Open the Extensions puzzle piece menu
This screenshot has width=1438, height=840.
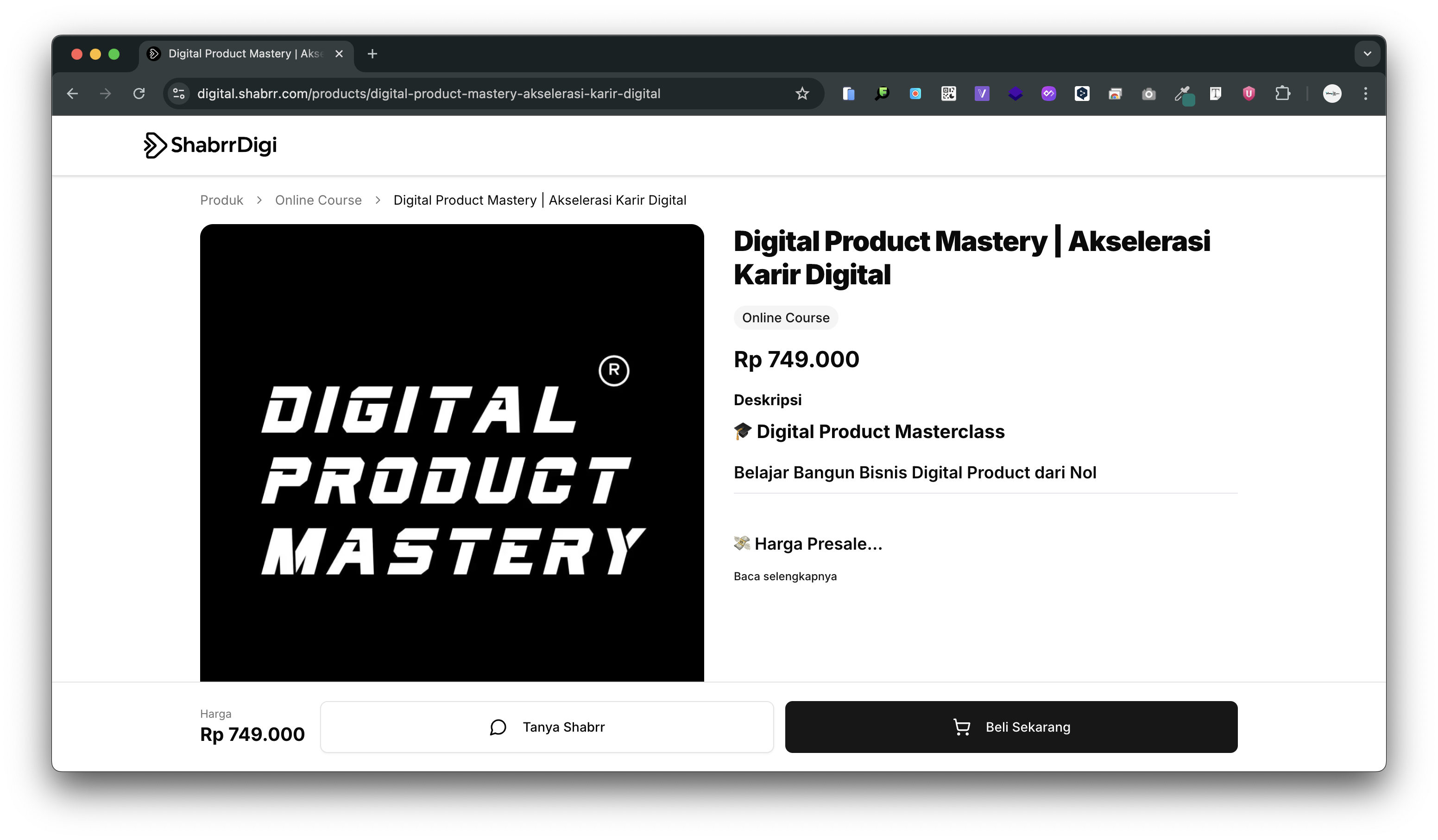1282,94
